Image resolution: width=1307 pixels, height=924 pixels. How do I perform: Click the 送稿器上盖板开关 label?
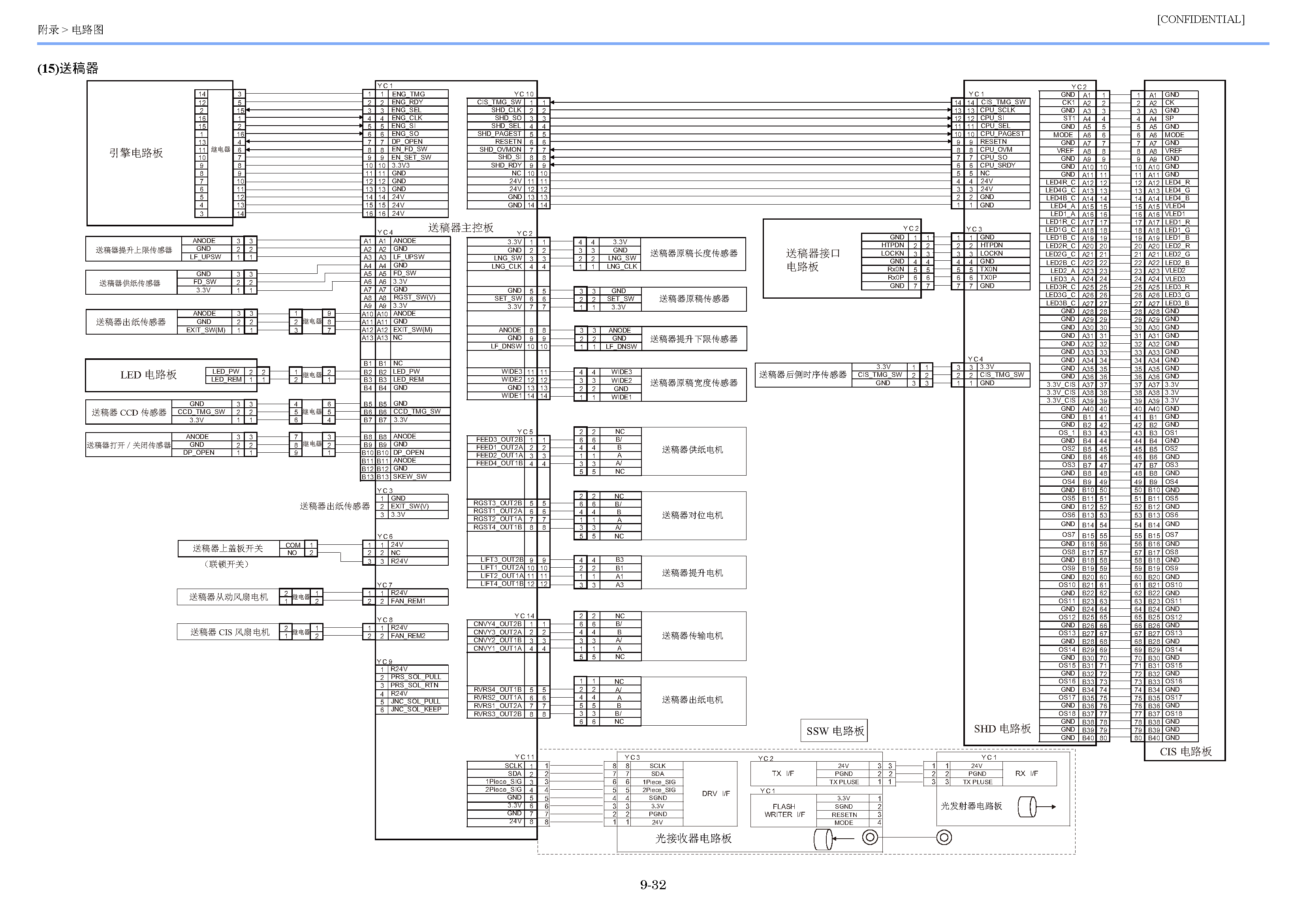(228, 548)
